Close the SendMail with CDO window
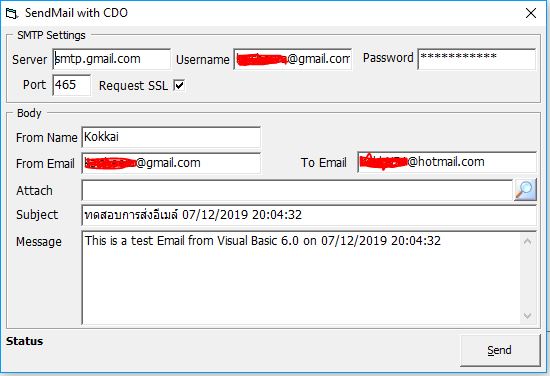Image resolution: width=550 pixels, height=376 pixels. [531, 13]
